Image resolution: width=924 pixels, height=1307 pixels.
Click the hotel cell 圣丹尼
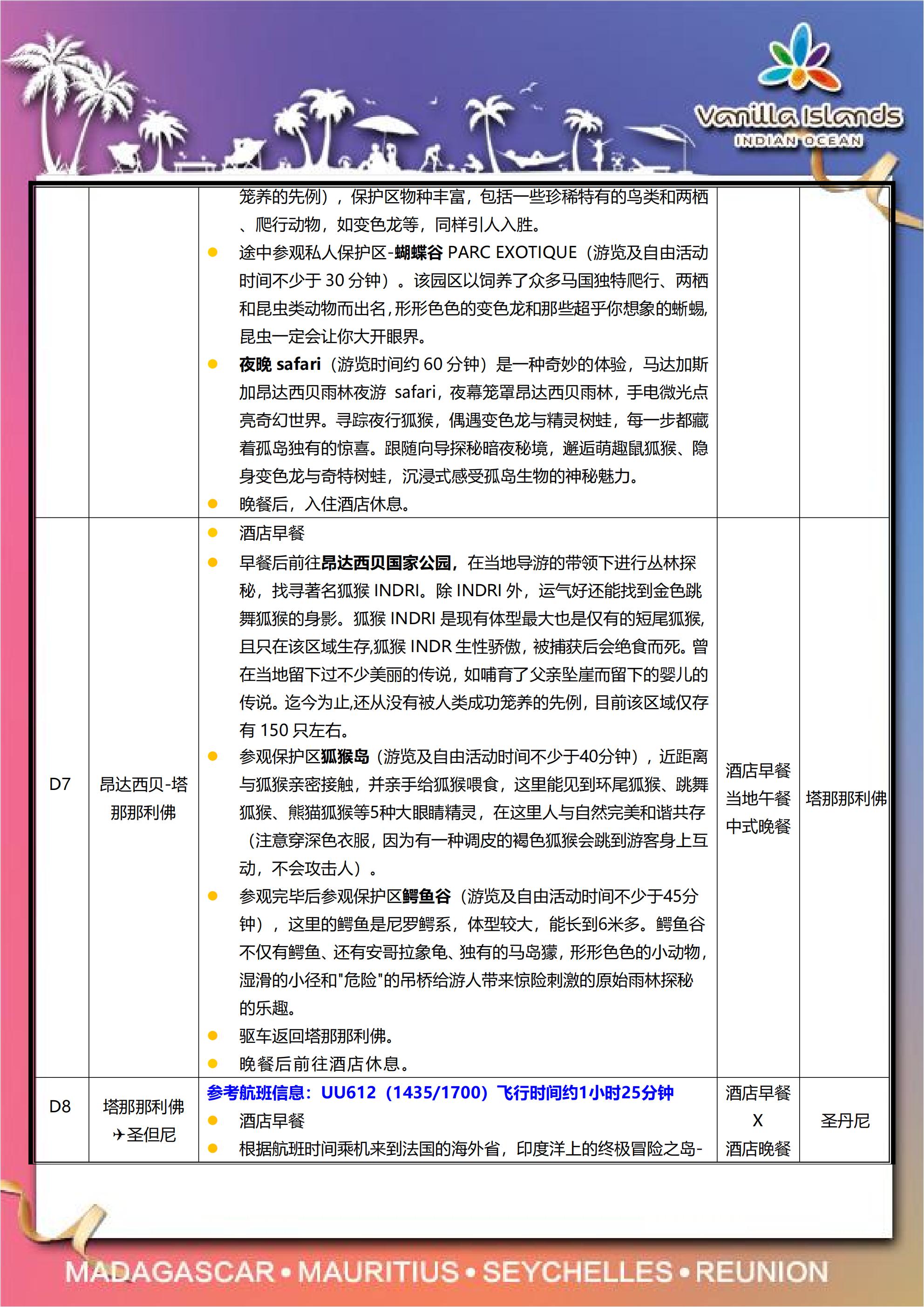coord(845,1121)
